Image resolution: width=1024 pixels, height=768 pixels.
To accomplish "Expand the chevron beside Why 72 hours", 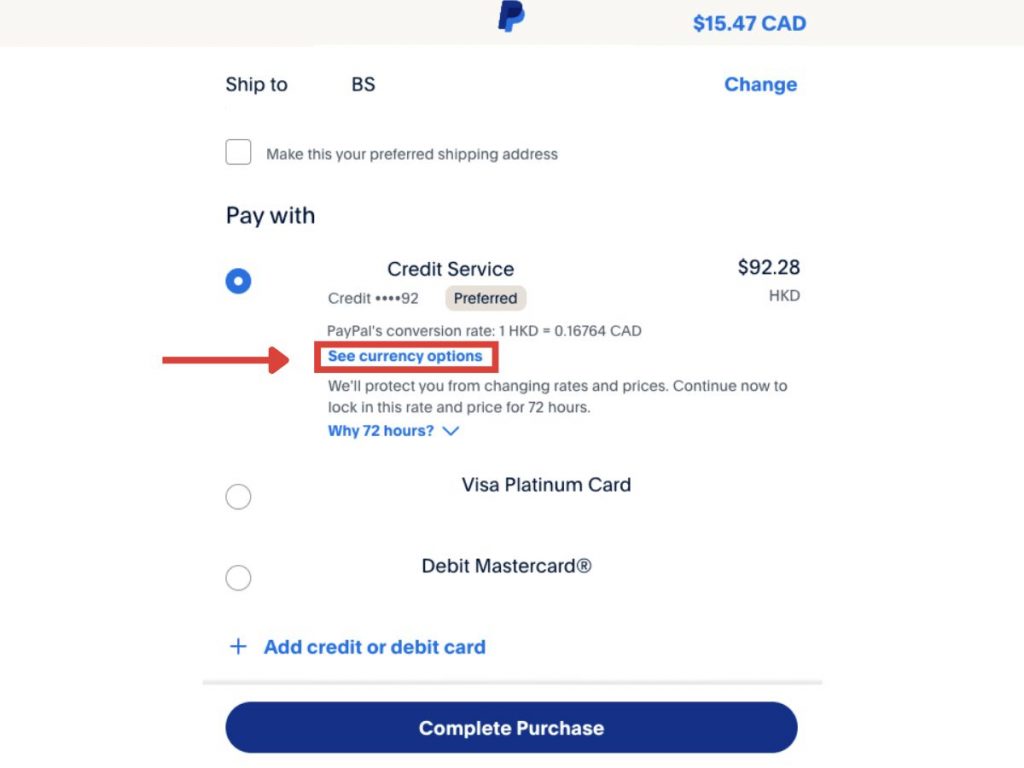I will coord(450,431).
